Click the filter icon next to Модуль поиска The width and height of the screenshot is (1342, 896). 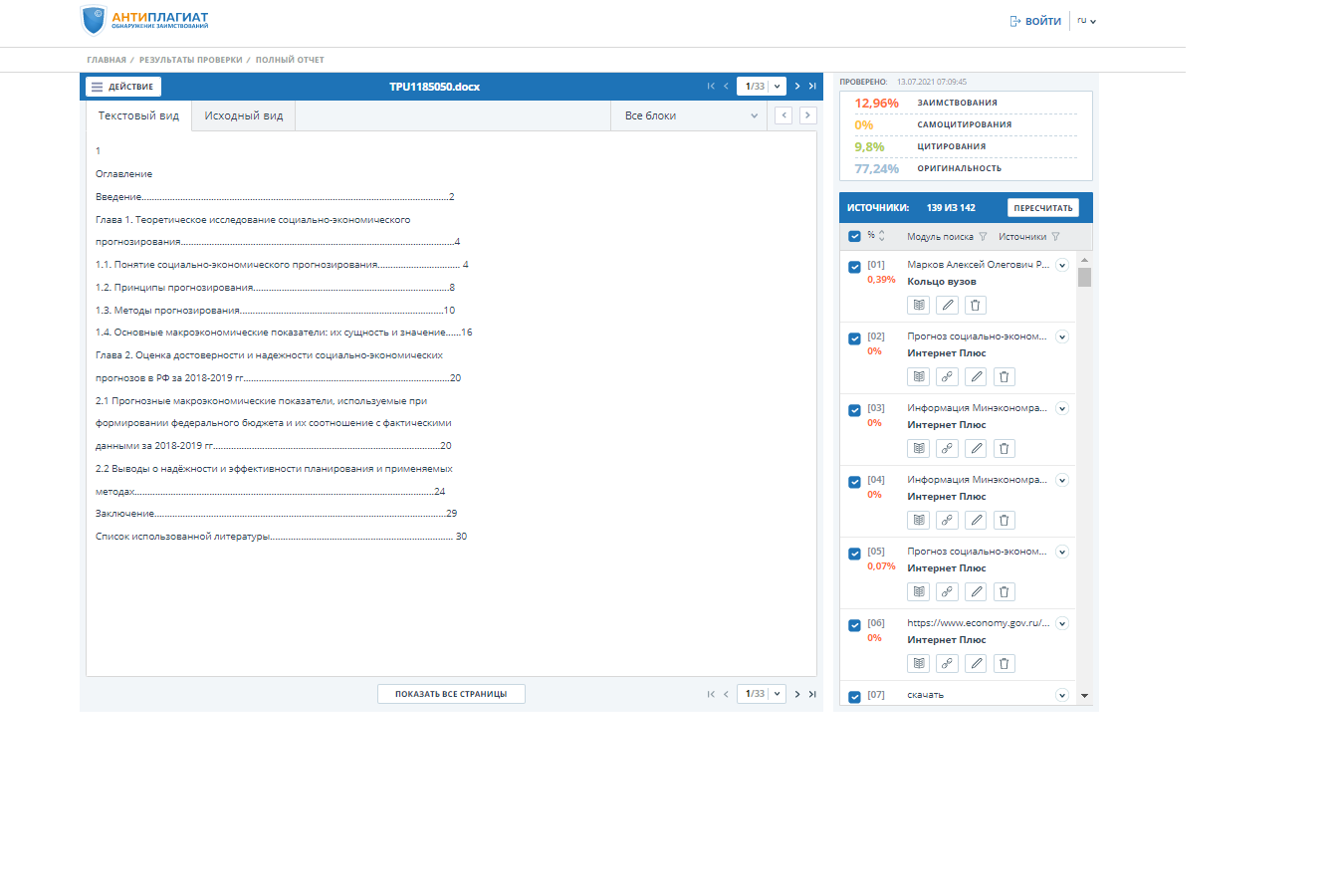click(x=983, y=237)
